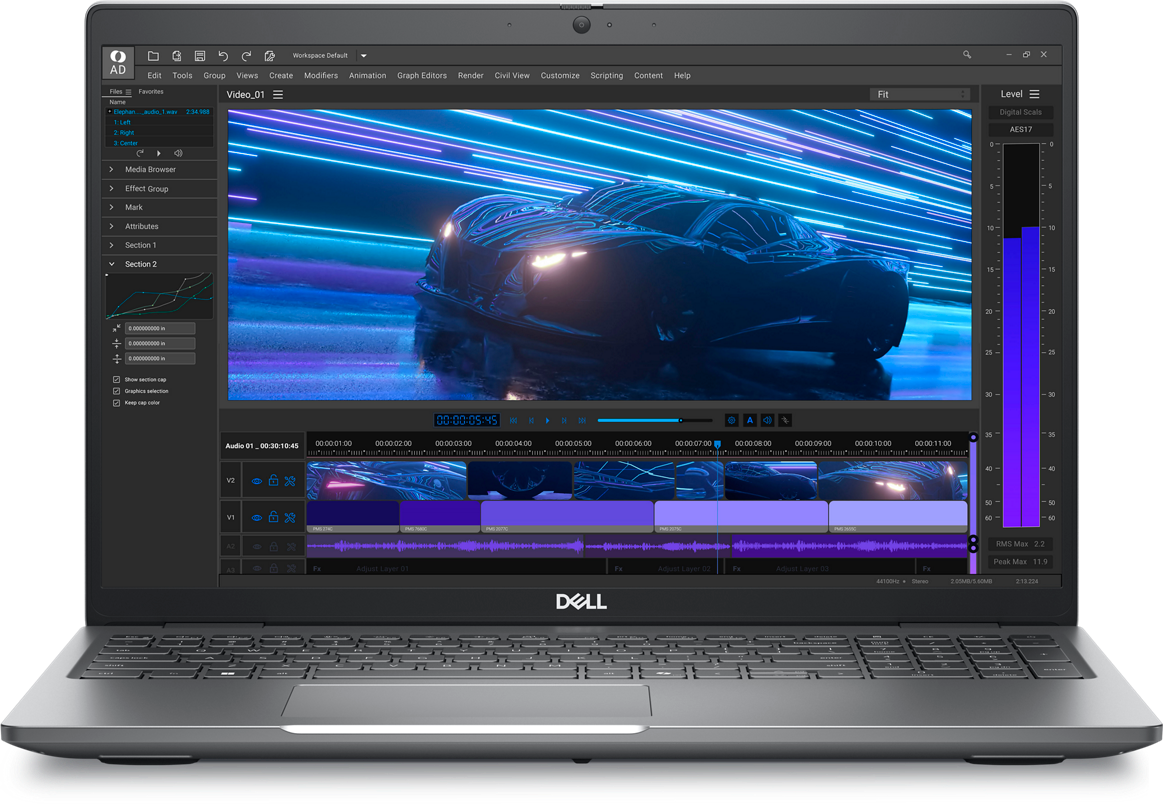Image resolution: width=1163 pixels, height=804 pixels.
Task: Open the folder icon in the toolbar
Action: pos(155,55)
